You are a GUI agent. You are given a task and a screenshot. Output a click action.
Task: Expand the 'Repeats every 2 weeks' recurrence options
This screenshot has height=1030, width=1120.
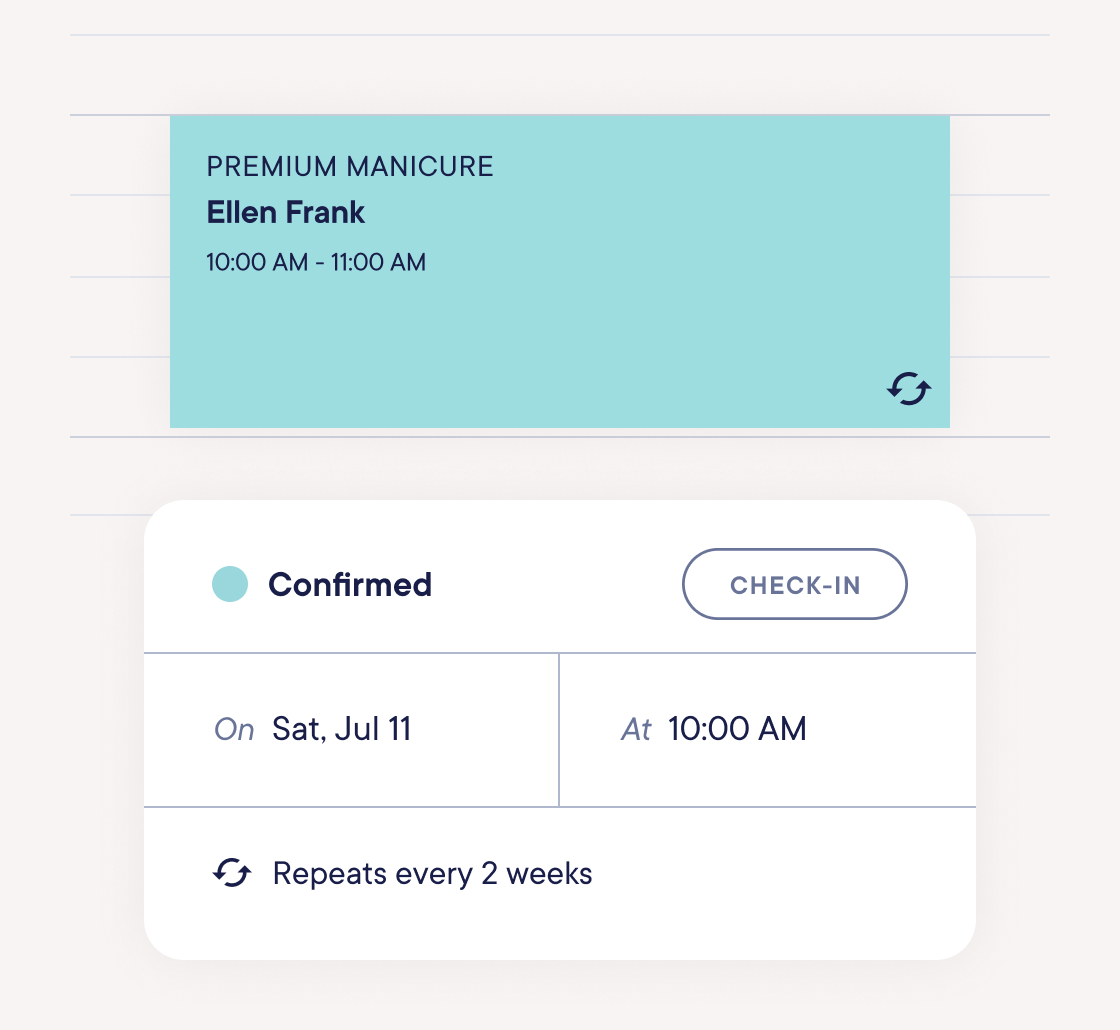432,872
